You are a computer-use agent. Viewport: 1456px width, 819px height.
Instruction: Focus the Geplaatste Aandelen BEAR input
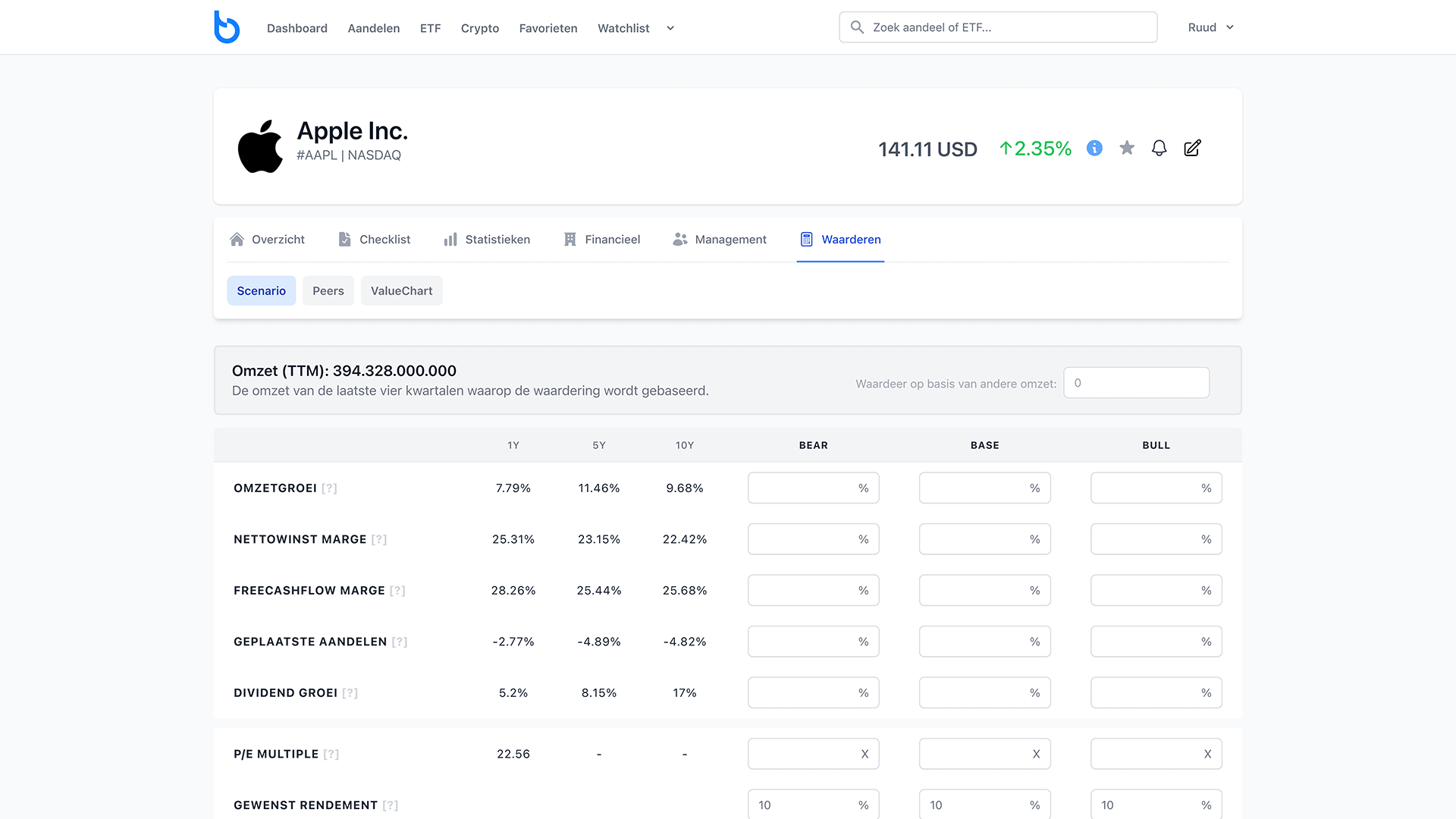pos(814,642)
